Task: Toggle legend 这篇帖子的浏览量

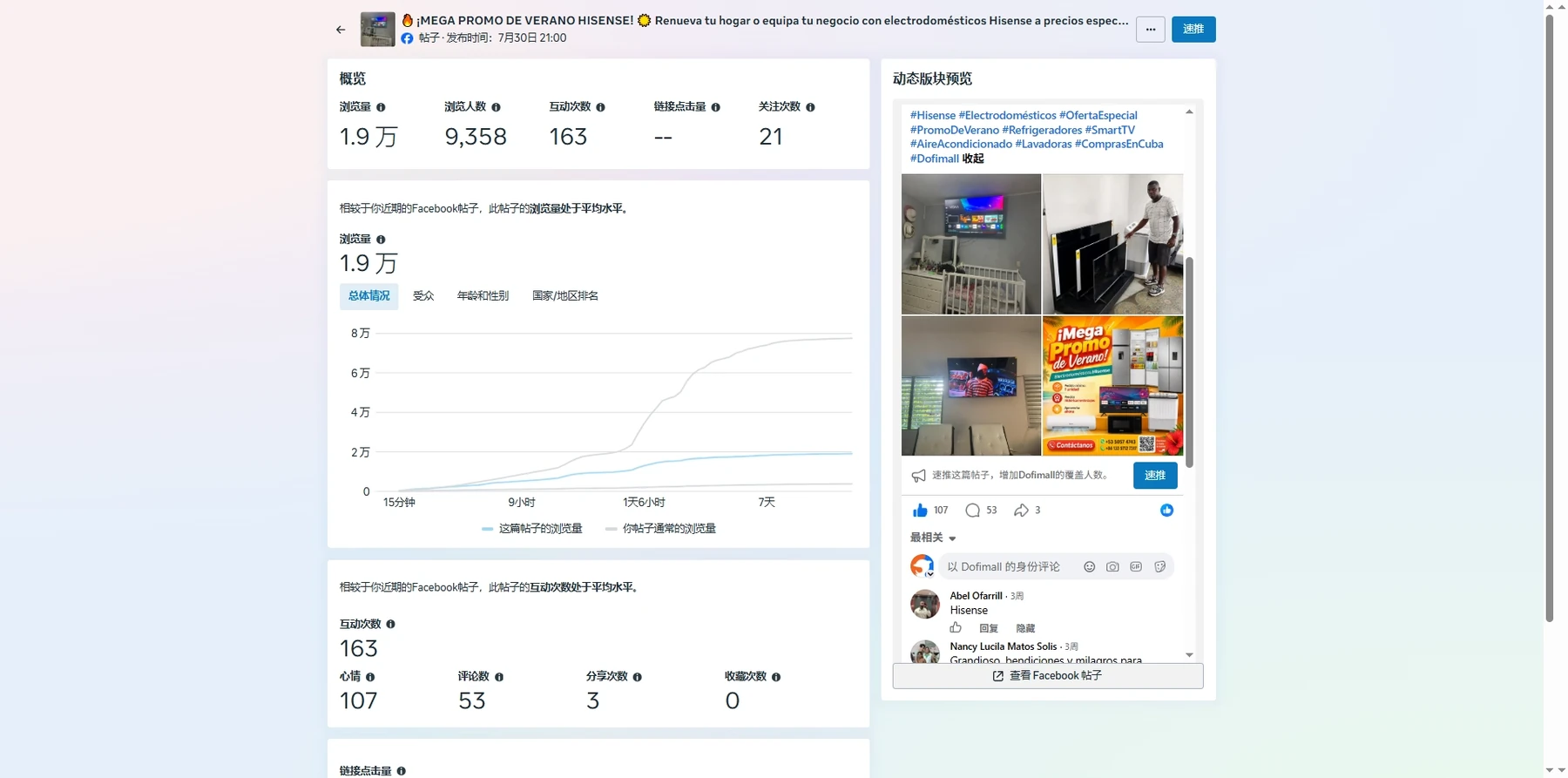Action: (531, 529)
